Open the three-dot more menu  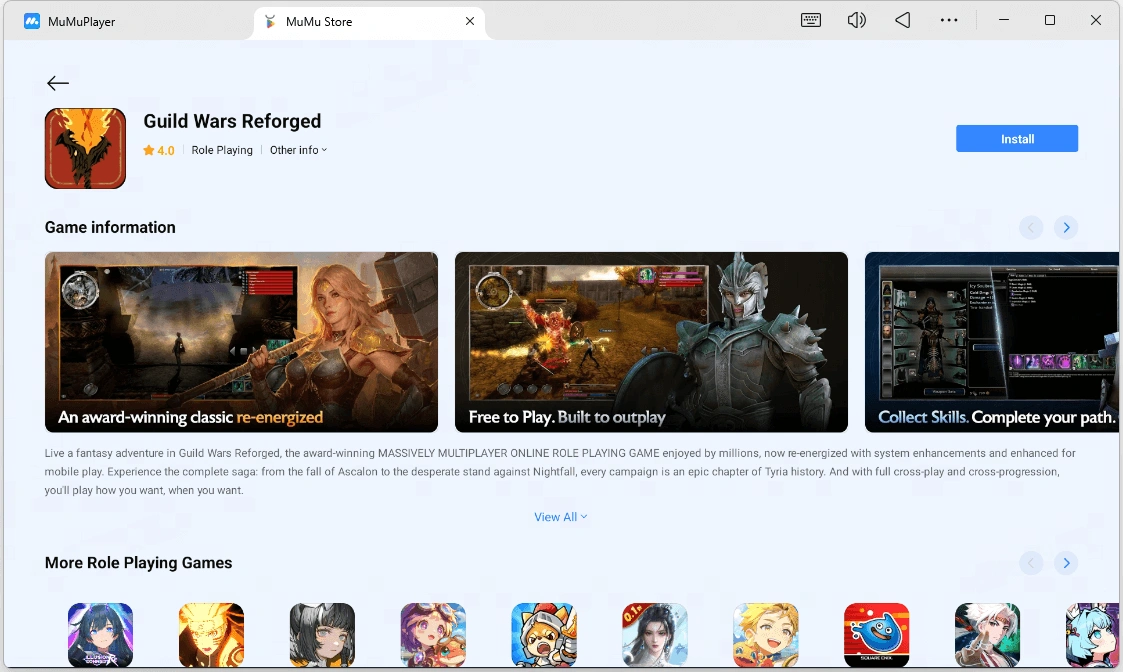(x=949, y=20)
